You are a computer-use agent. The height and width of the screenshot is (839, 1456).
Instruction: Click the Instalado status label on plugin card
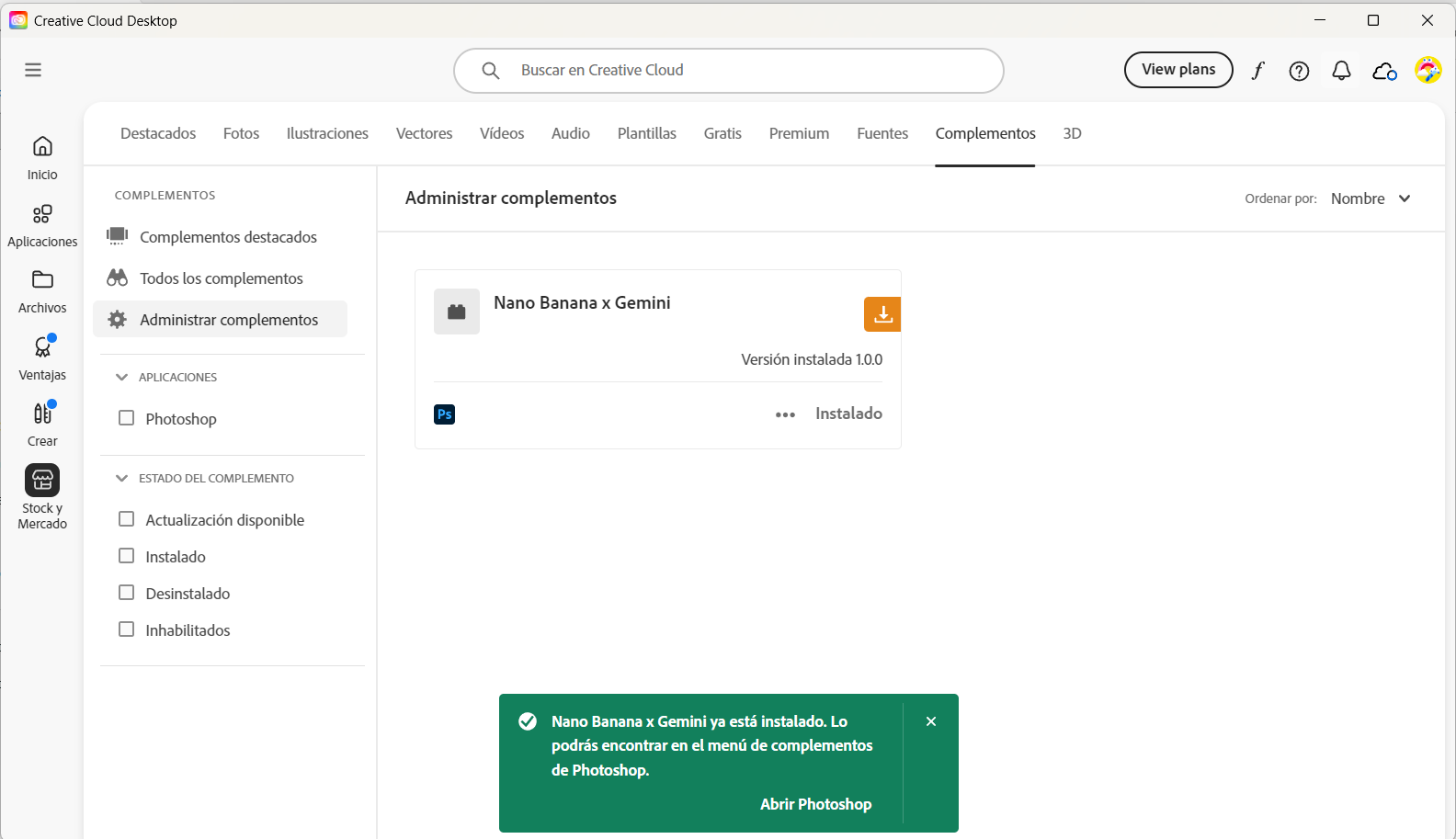(848, 414)
